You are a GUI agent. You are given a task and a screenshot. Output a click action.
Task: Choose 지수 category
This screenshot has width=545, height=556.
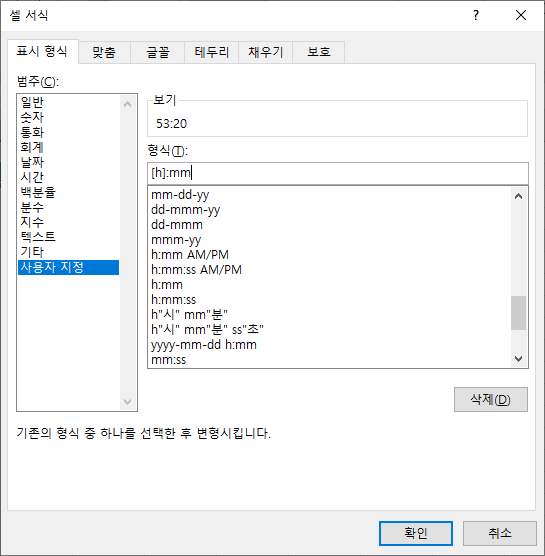click(x=68, y=222)
